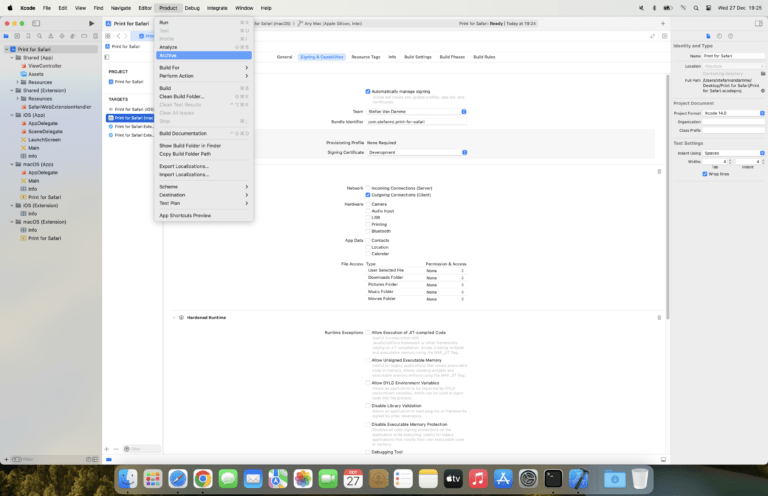Select the History inspector icon
Viewport: 768px width, 496px height.
720,36
